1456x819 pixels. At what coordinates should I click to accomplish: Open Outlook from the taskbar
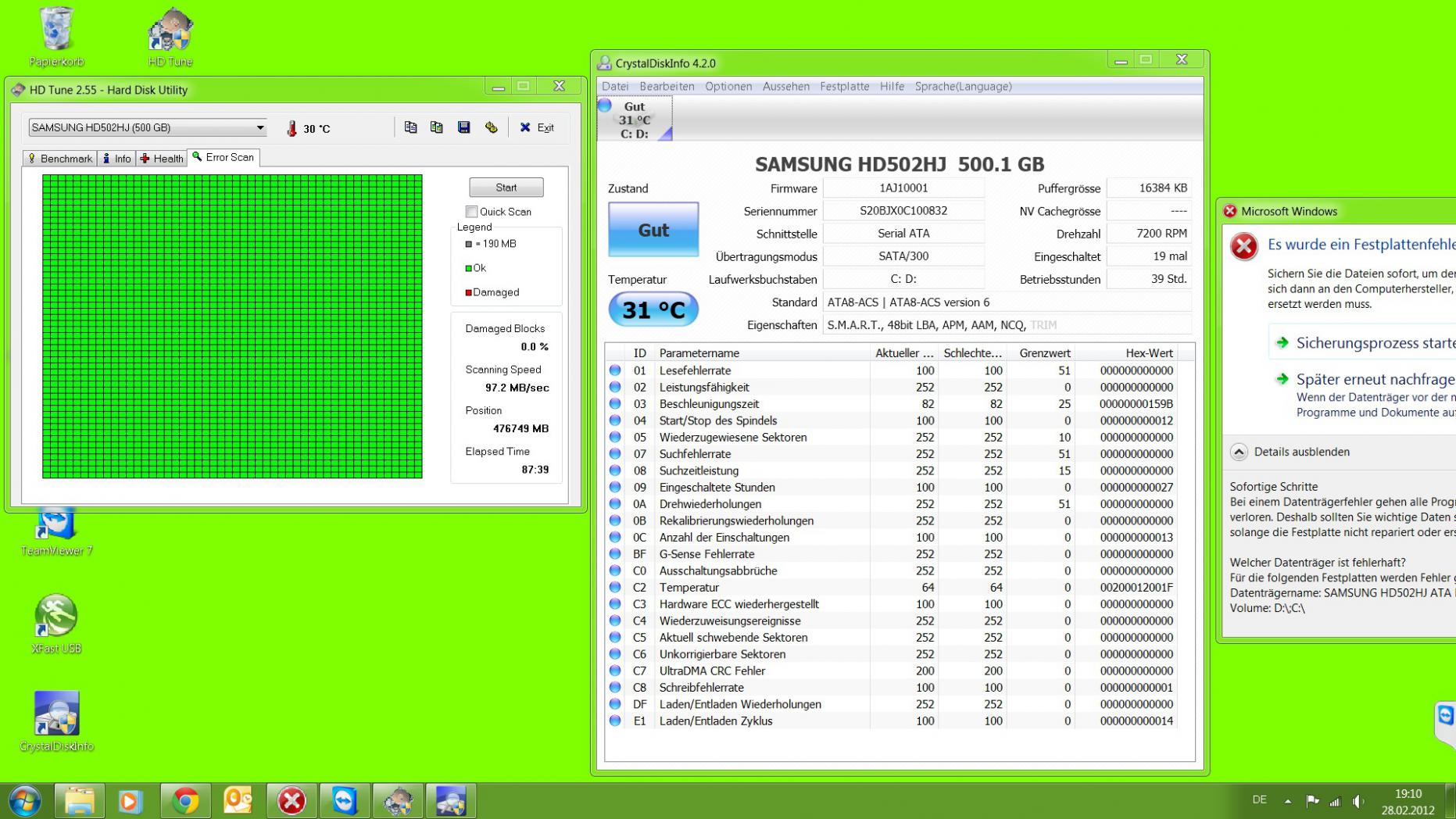(238, 801)
